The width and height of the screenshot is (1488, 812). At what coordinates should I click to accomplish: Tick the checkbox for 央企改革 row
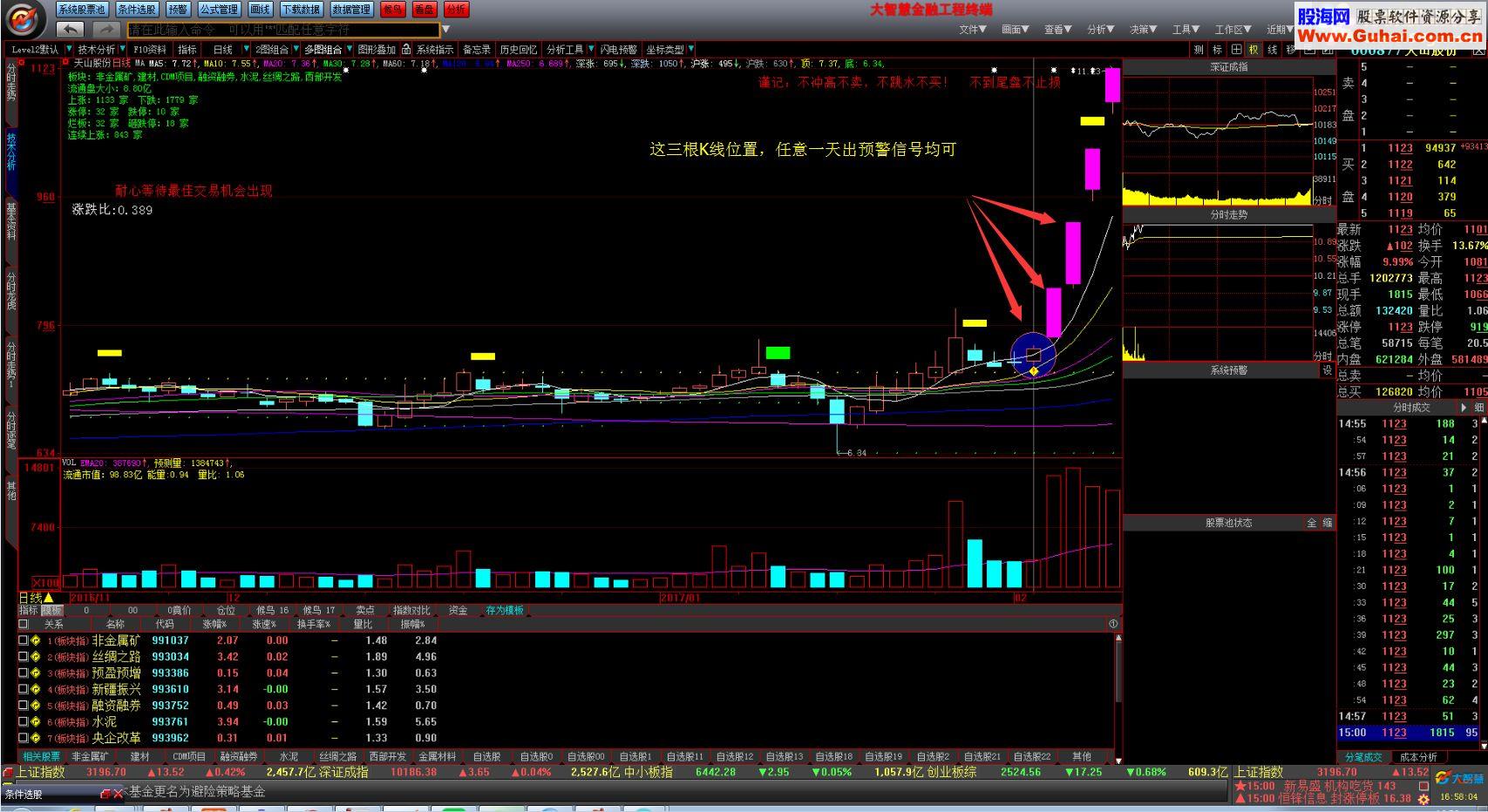coord(24,738)
